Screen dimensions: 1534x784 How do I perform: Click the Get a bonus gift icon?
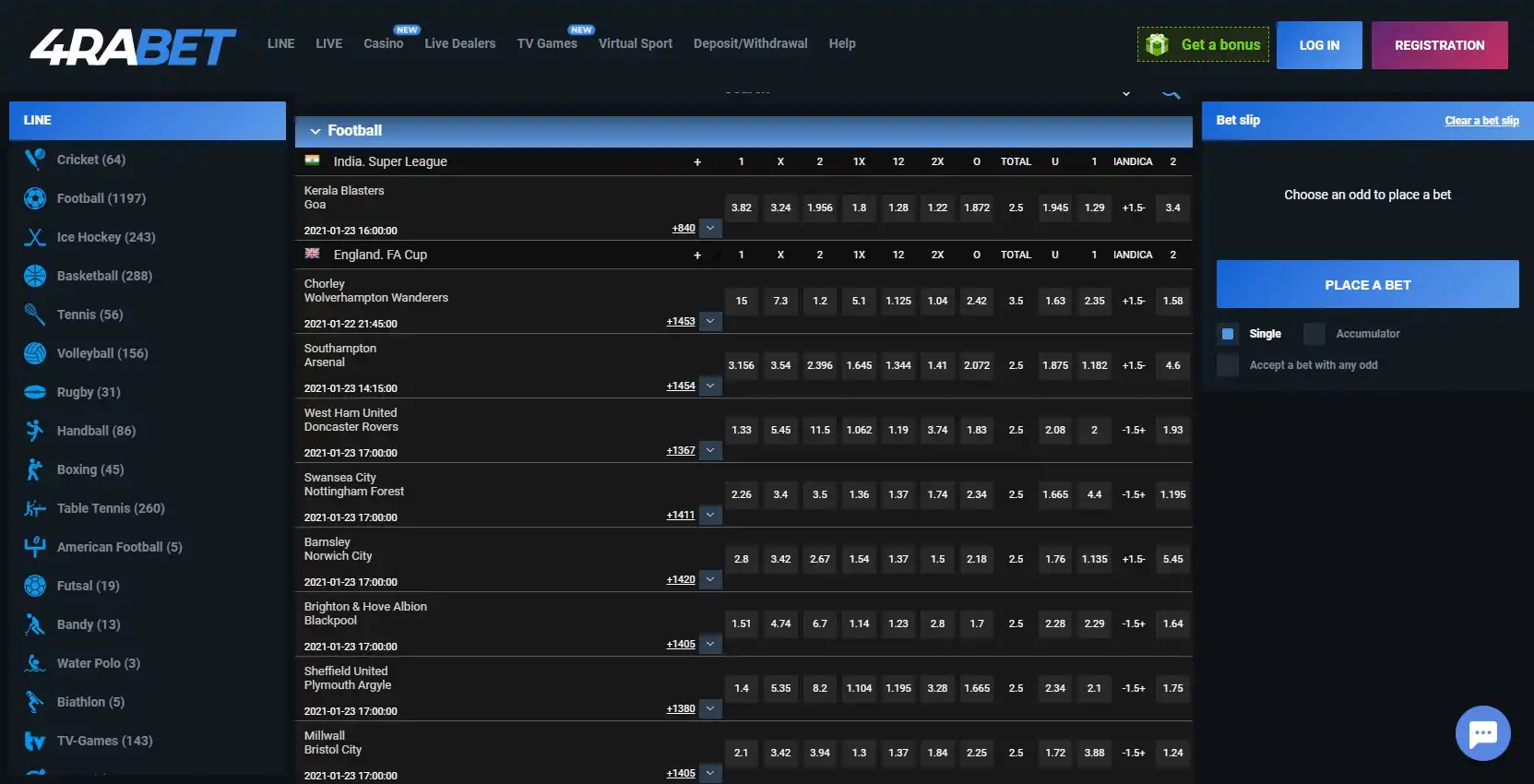(x=1157, y=44)
